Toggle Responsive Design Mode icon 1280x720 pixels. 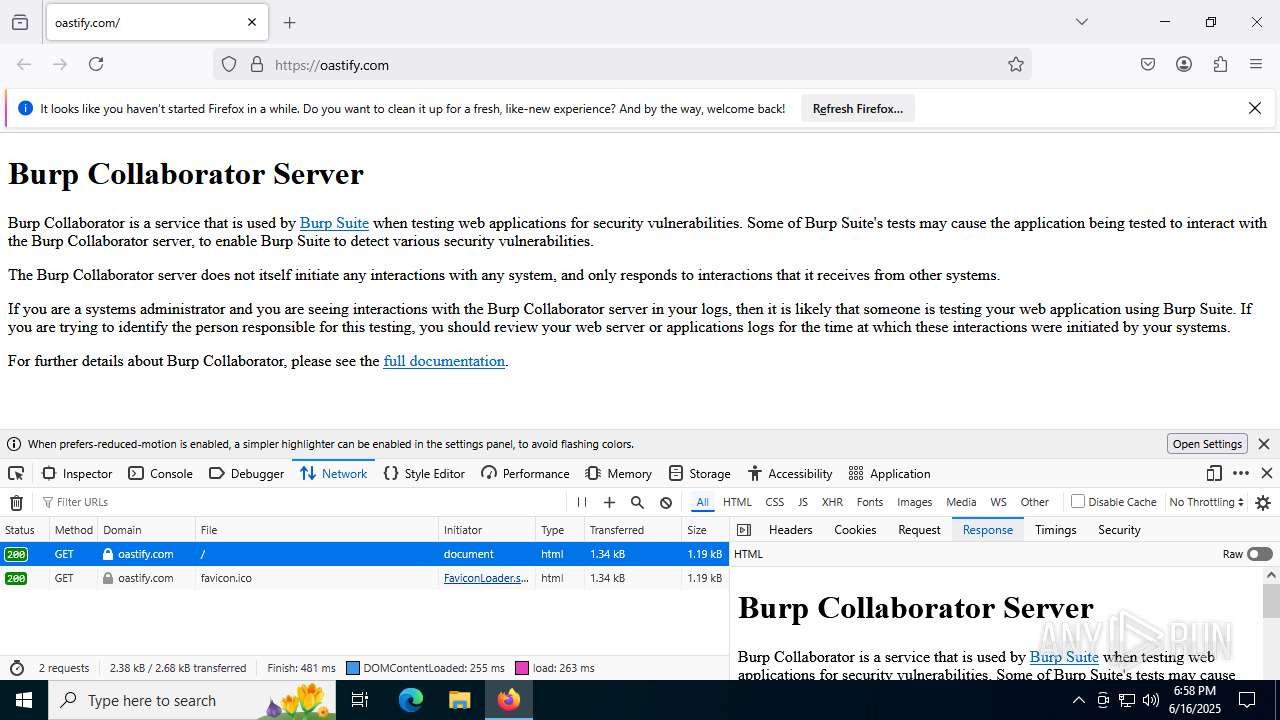tap(1214, 473)
